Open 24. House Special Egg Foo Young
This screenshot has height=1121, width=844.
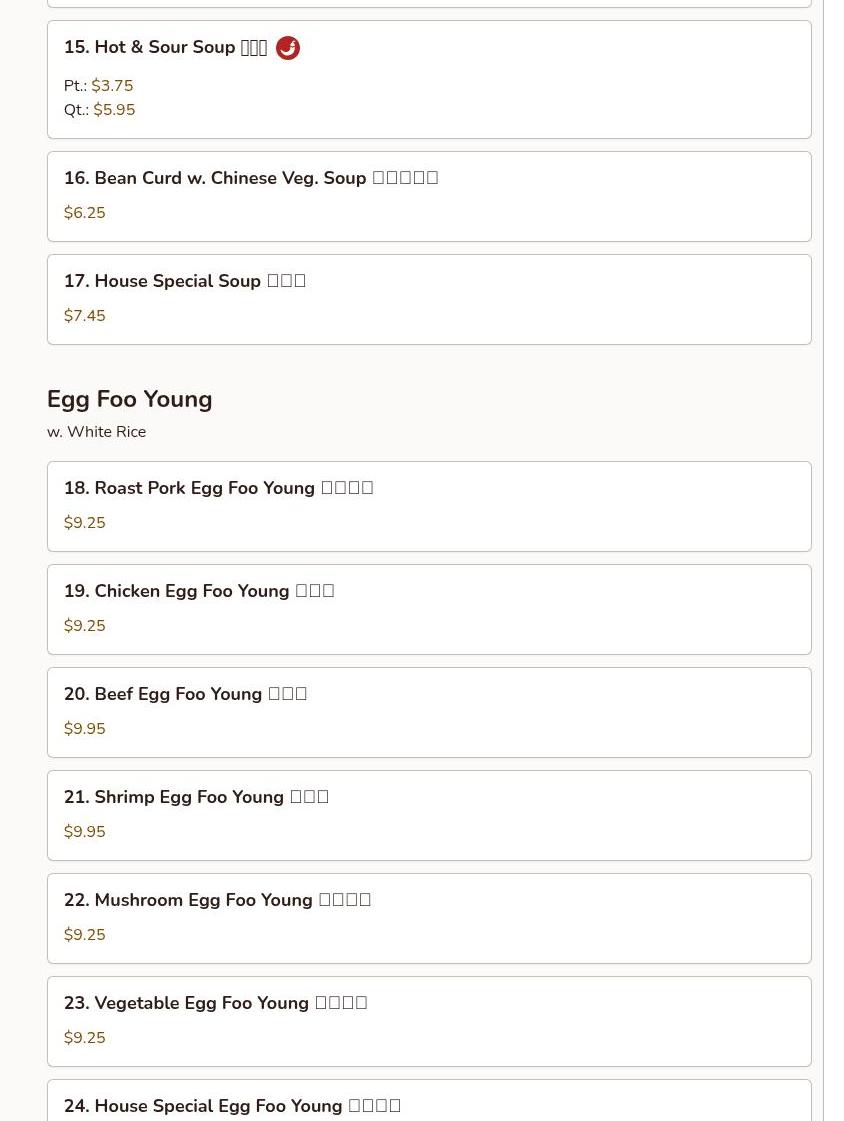click(429, 1100)
